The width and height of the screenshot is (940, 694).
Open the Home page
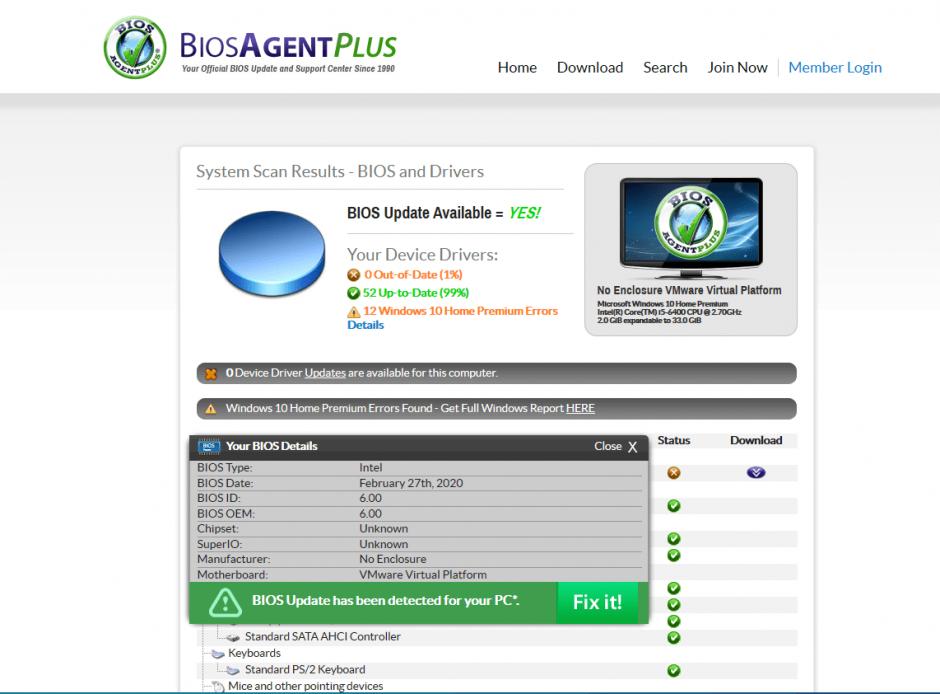(x=517, y=68)
